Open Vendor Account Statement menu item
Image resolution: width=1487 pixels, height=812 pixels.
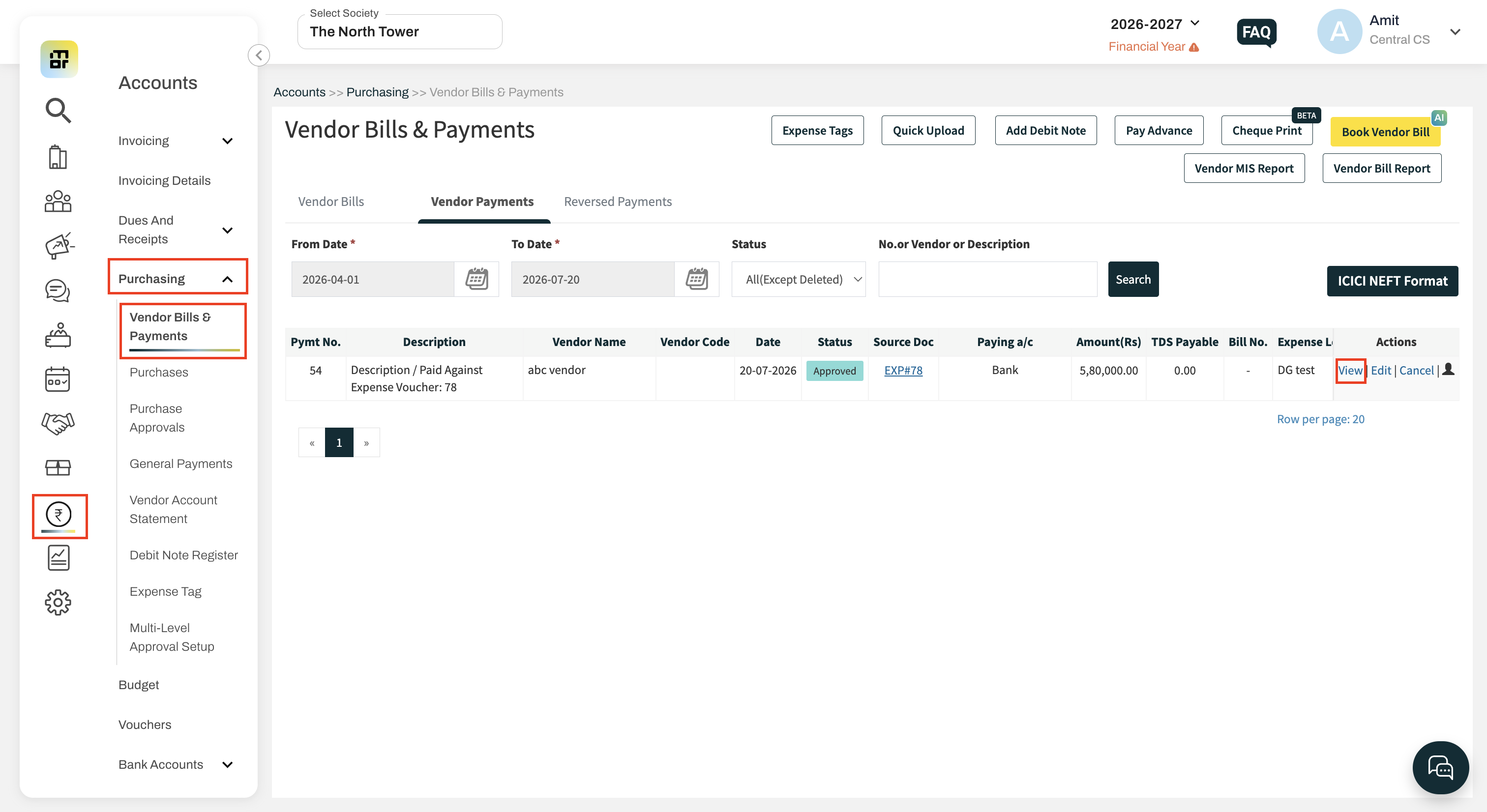173,509
